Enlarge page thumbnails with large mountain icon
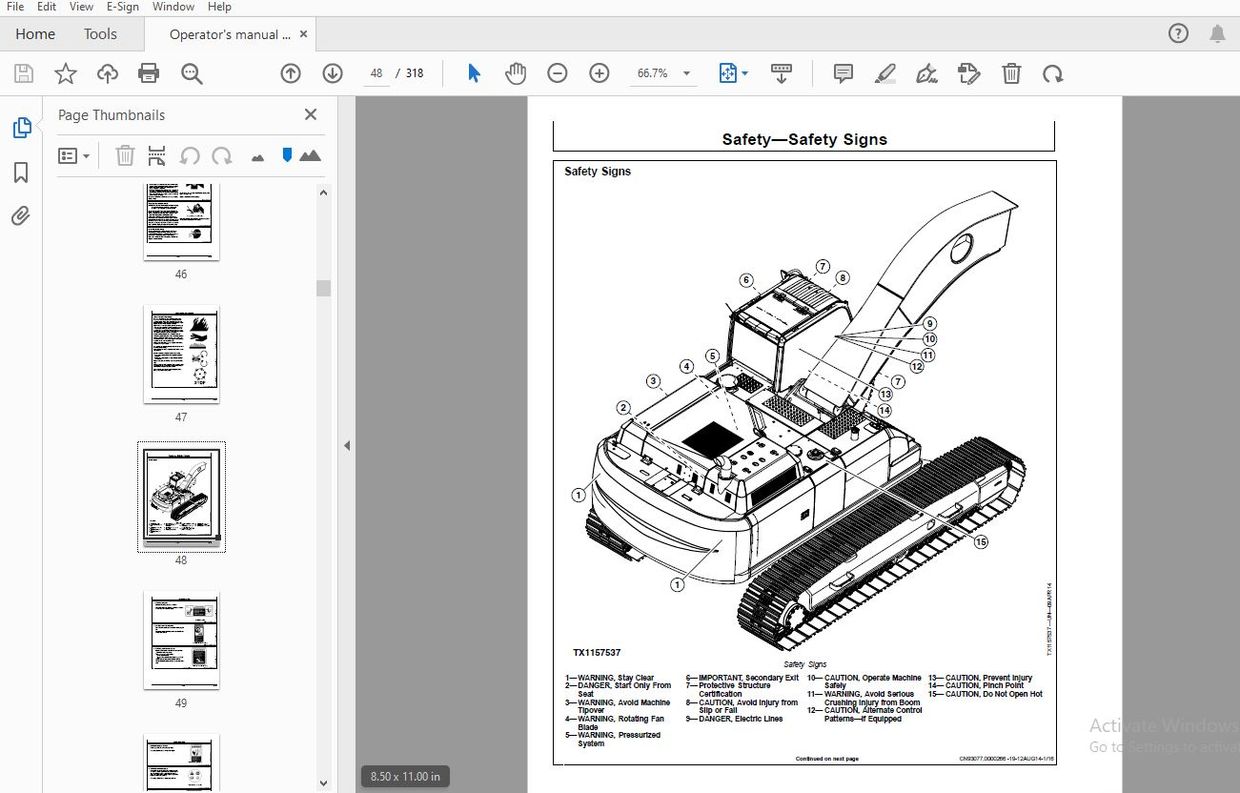The image size is (1240, 793). 311,155
